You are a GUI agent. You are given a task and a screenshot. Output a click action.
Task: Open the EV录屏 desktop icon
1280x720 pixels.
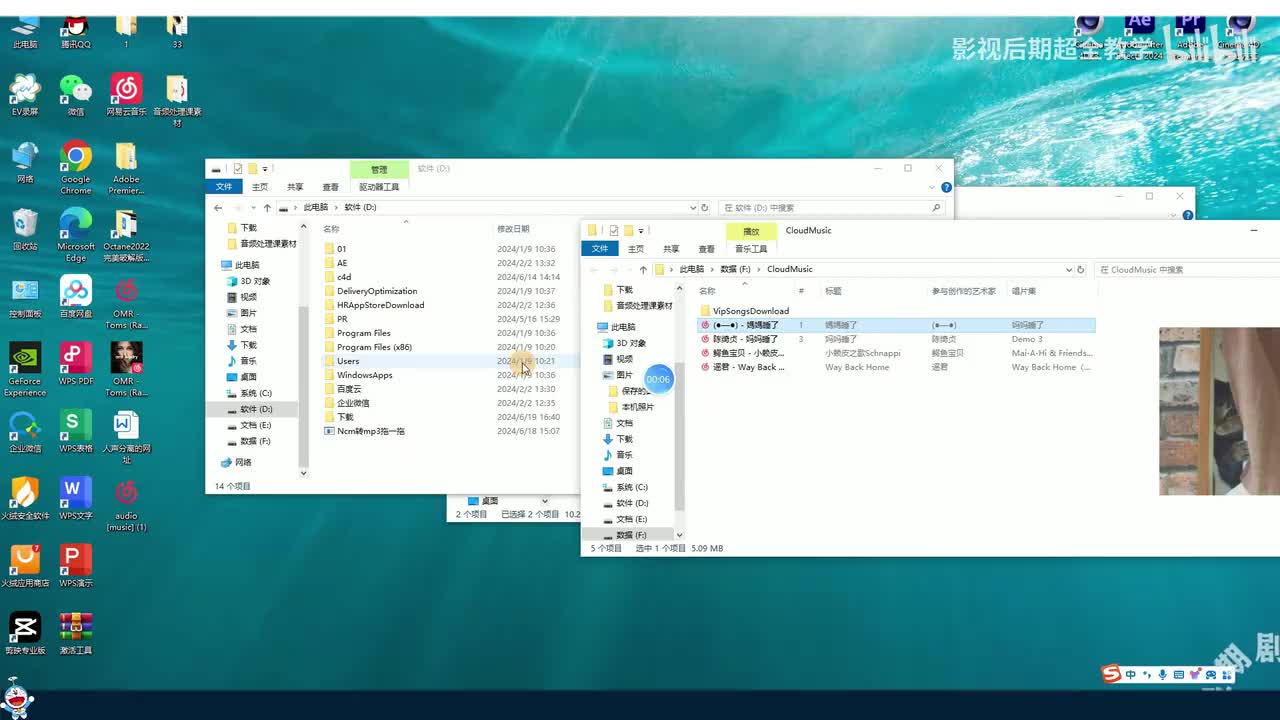pyautogui.click(x=25, y=95)
